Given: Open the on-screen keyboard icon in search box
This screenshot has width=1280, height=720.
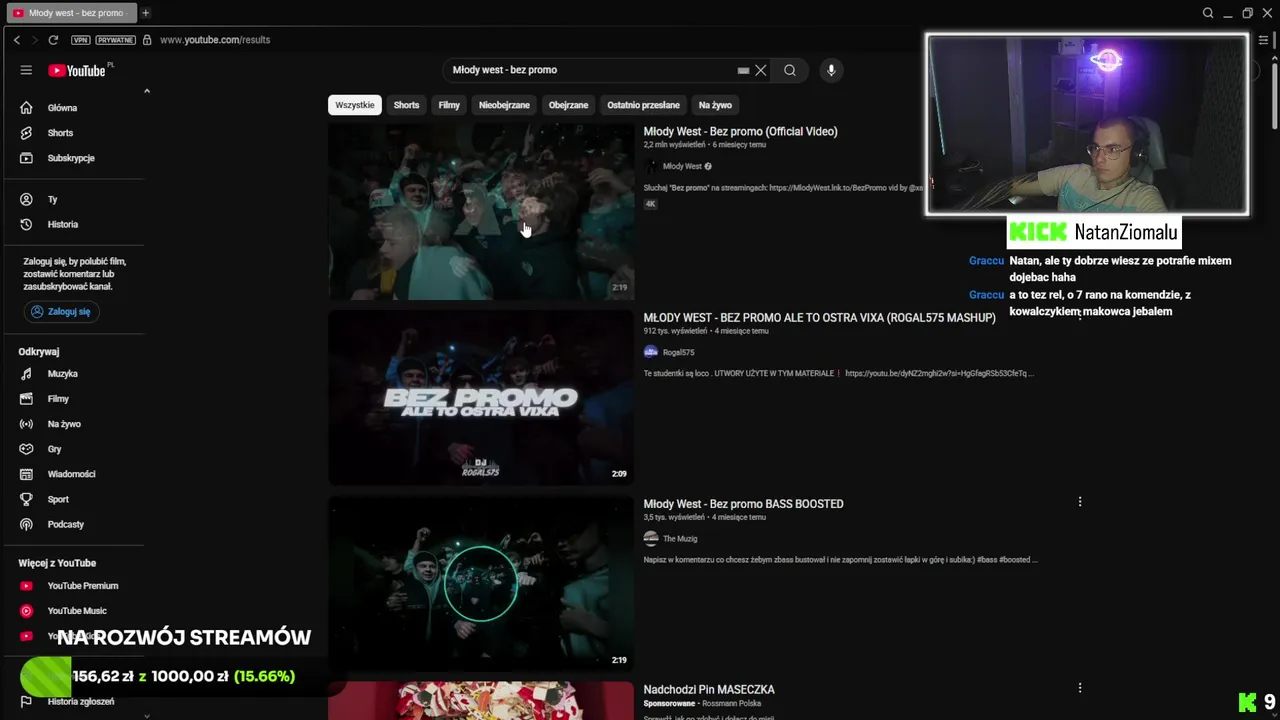Looking at the screenshot, I should pyautogui.click(x=743, y=70).
